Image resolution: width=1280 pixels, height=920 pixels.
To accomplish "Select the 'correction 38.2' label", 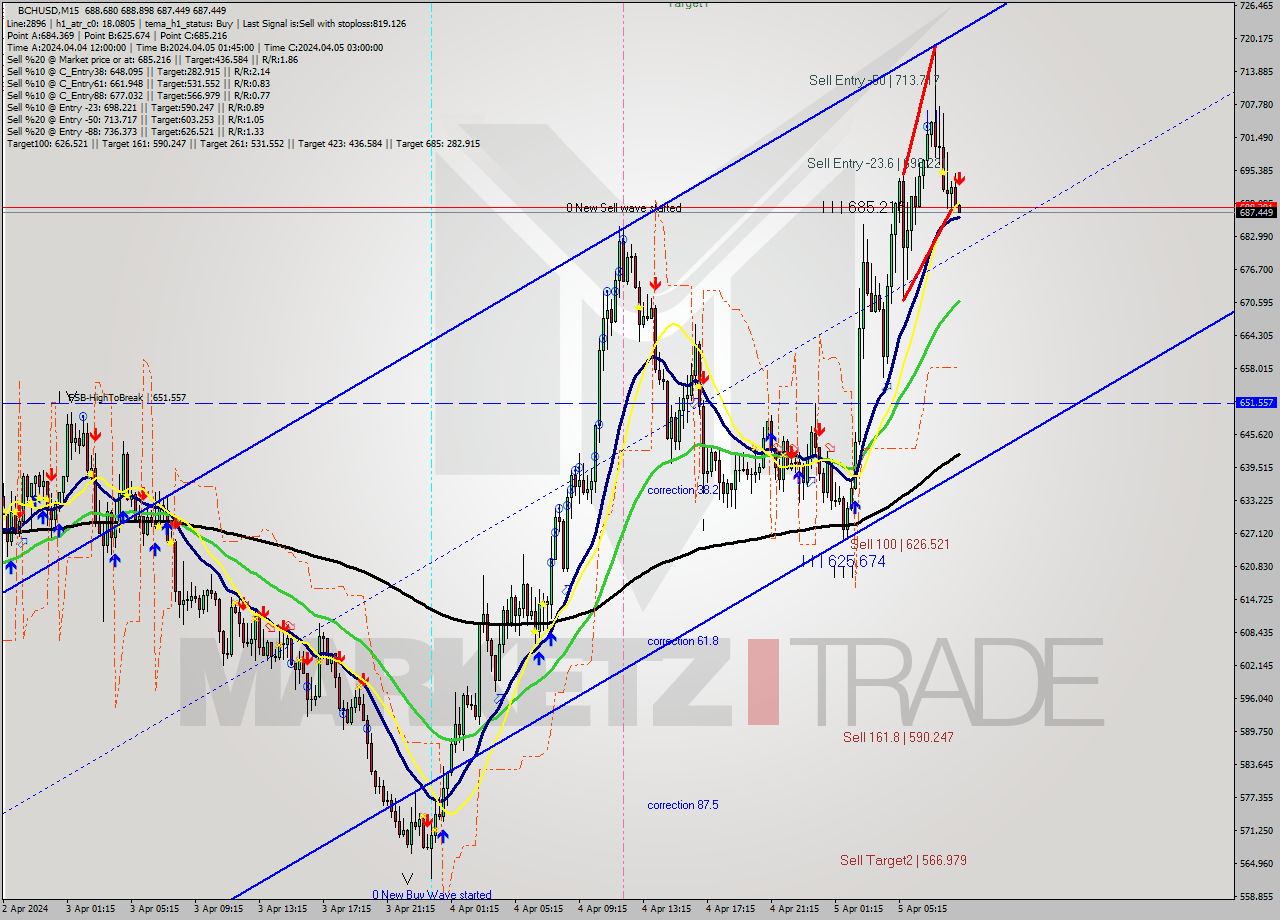I will point(682,490).
